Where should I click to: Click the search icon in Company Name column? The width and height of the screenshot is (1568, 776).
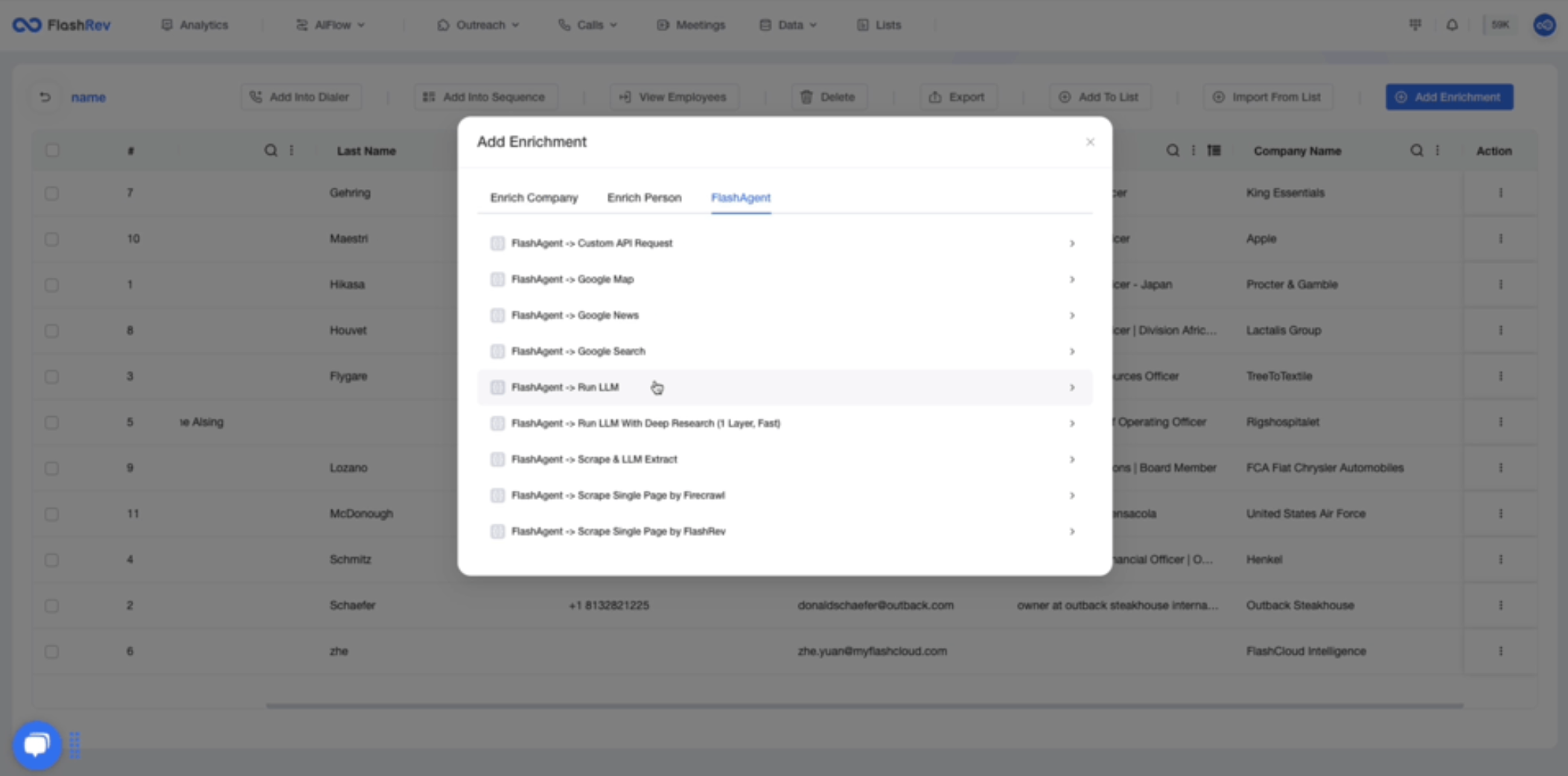click(x=1416, y=150)
